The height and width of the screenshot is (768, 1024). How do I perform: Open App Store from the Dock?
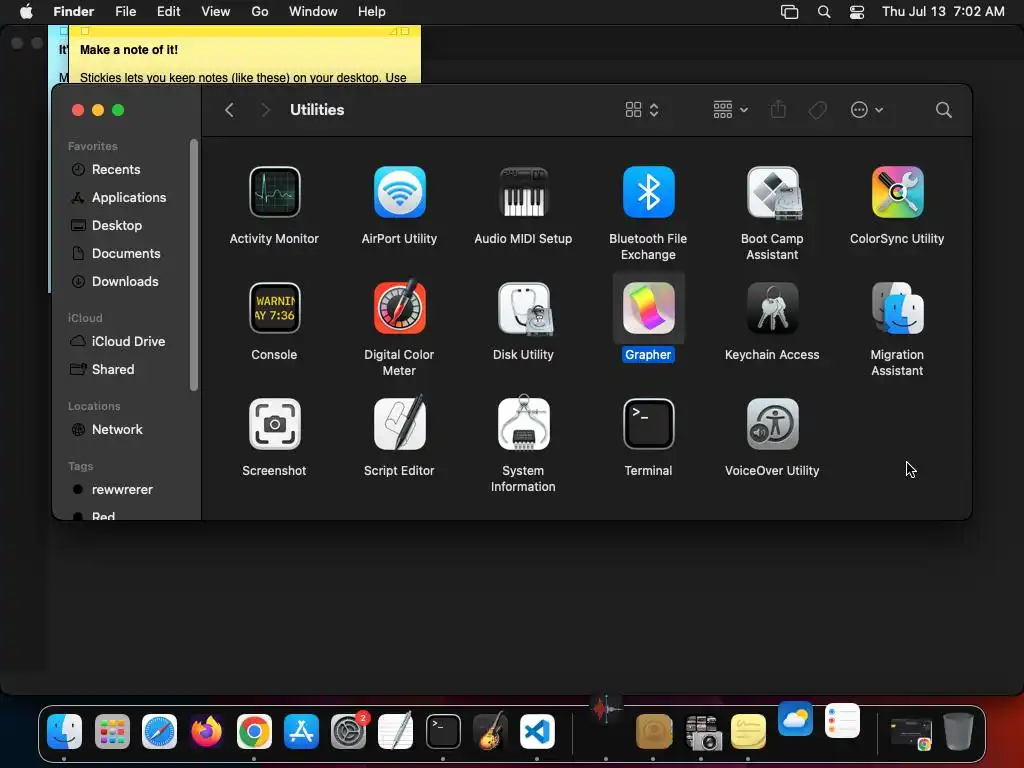(301, 731)
